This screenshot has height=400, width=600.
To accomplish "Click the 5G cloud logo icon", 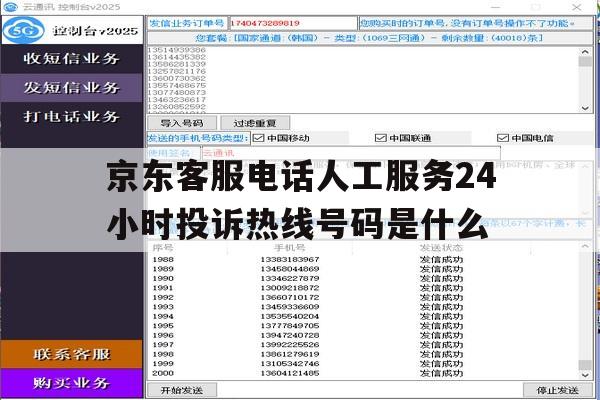I will coord(23,30).
